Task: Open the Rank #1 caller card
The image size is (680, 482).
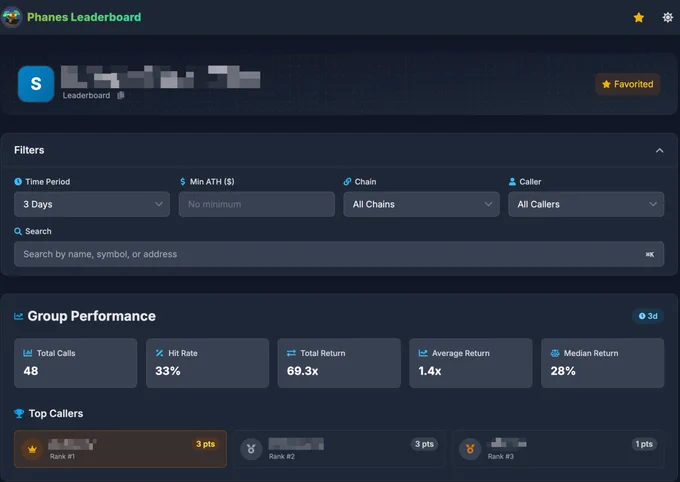Action: pos(120,449)
